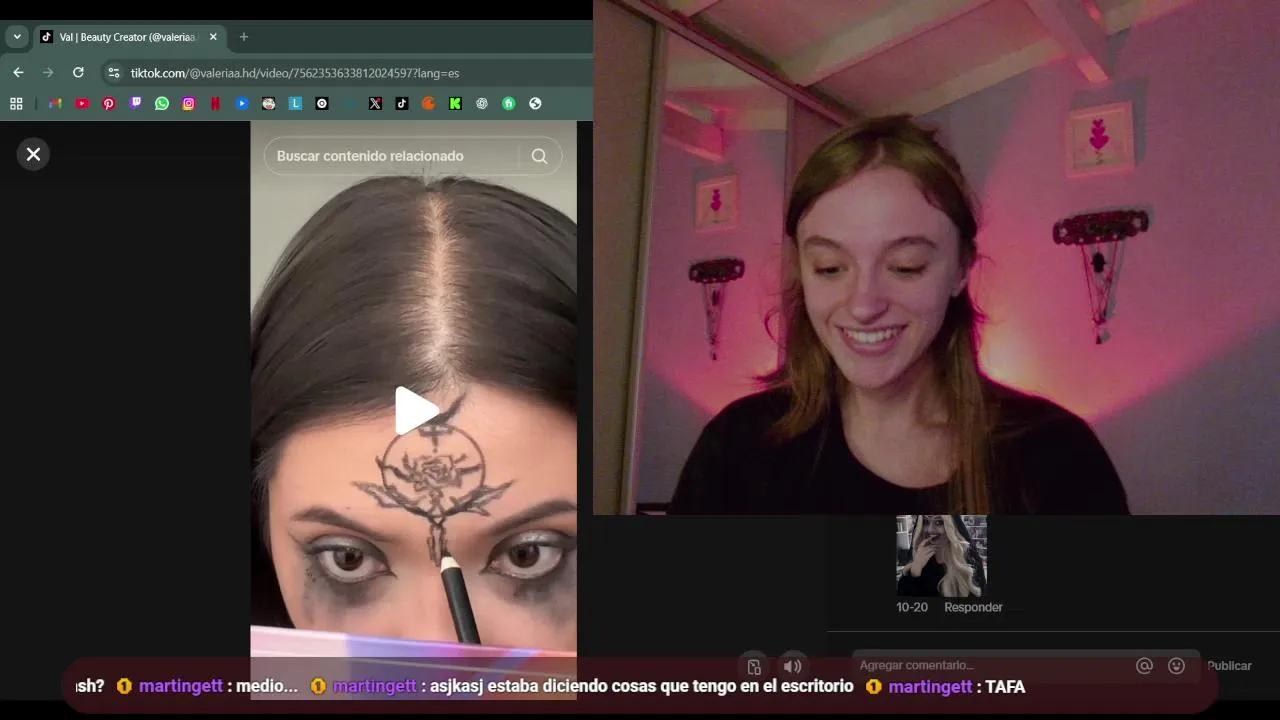Open the apps grid in bookmarks bar

[16, 103]
